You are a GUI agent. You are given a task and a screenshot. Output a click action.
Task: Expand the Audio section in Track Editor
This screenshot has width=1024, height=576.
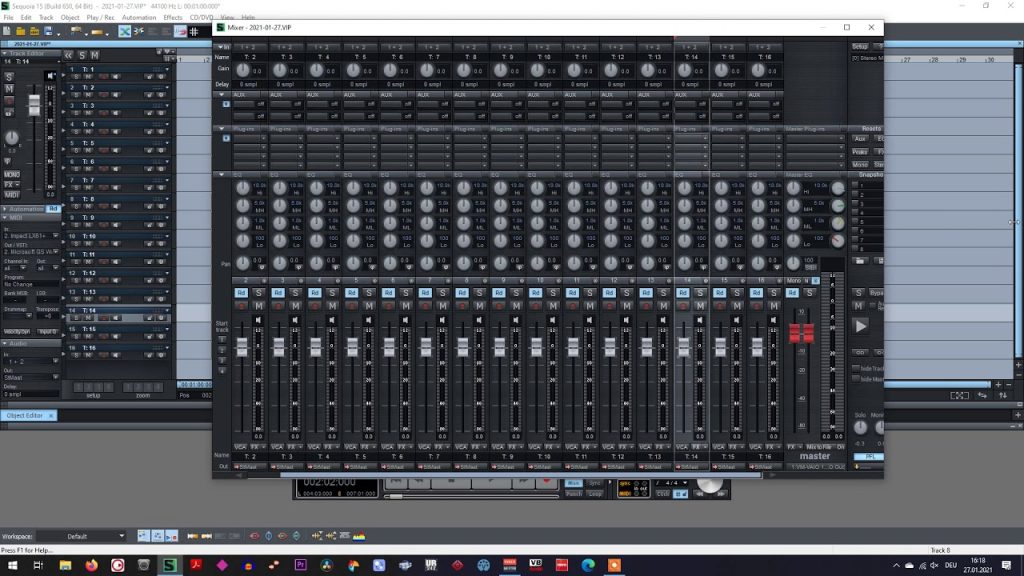click(5, 344)
